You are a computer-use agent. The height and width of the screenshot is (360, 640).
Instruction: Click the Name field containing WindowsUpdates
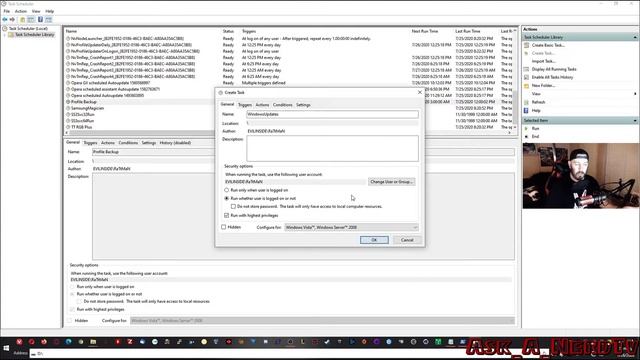pyautogui.click(x=332, y=114)
